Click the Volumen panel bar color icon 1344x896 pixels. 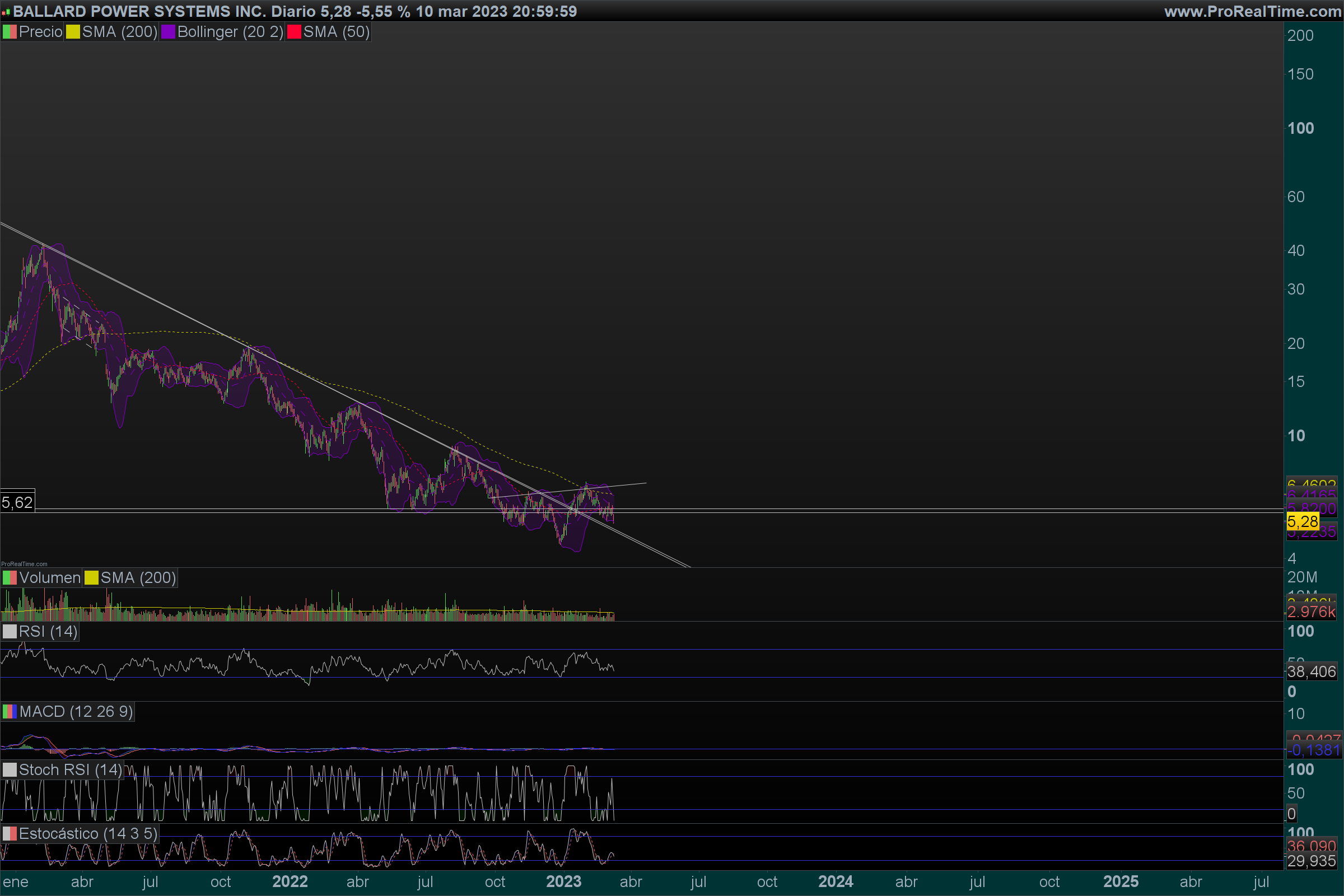(10, 578)
